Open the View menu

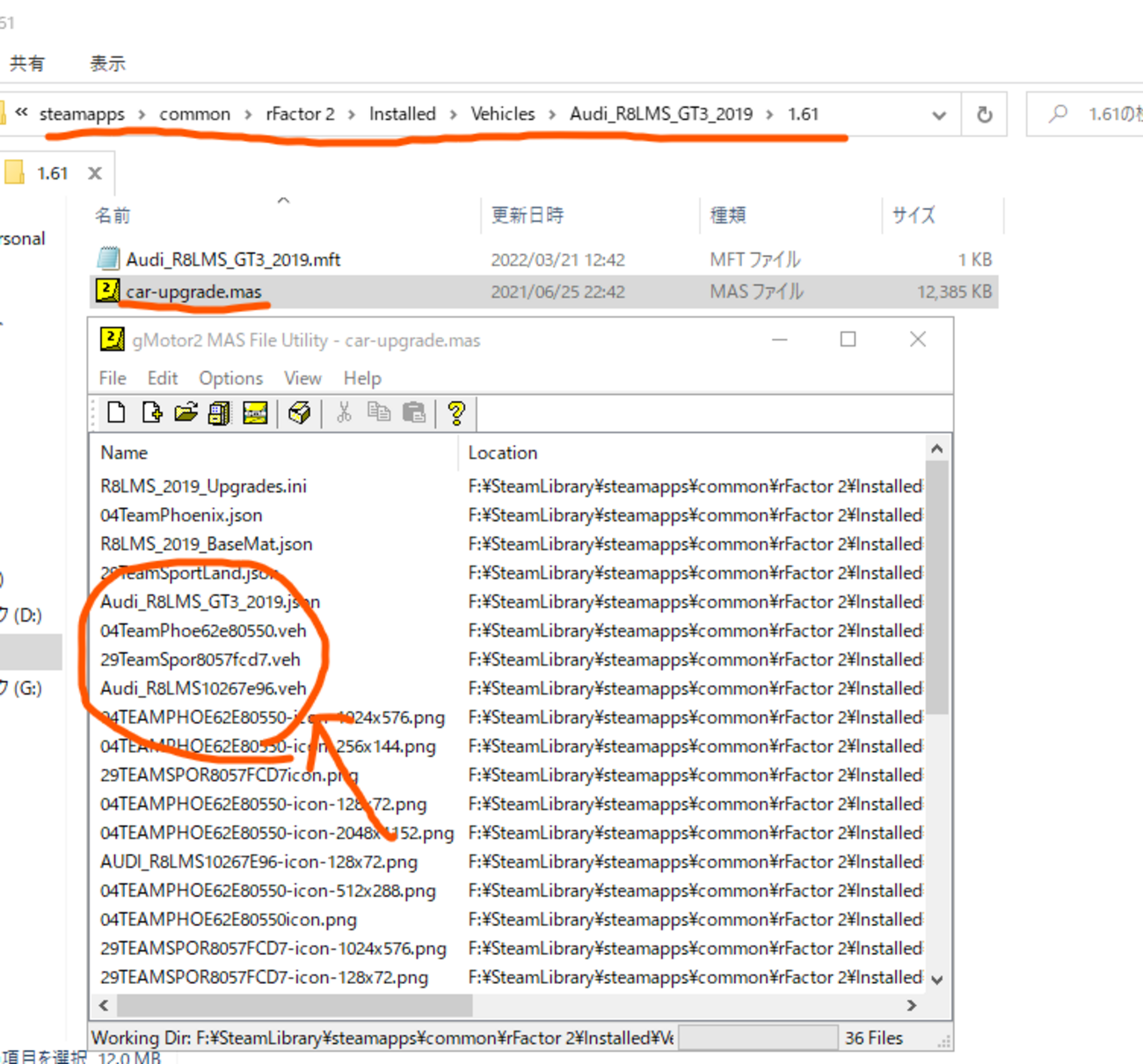click(x=302, y=378)
